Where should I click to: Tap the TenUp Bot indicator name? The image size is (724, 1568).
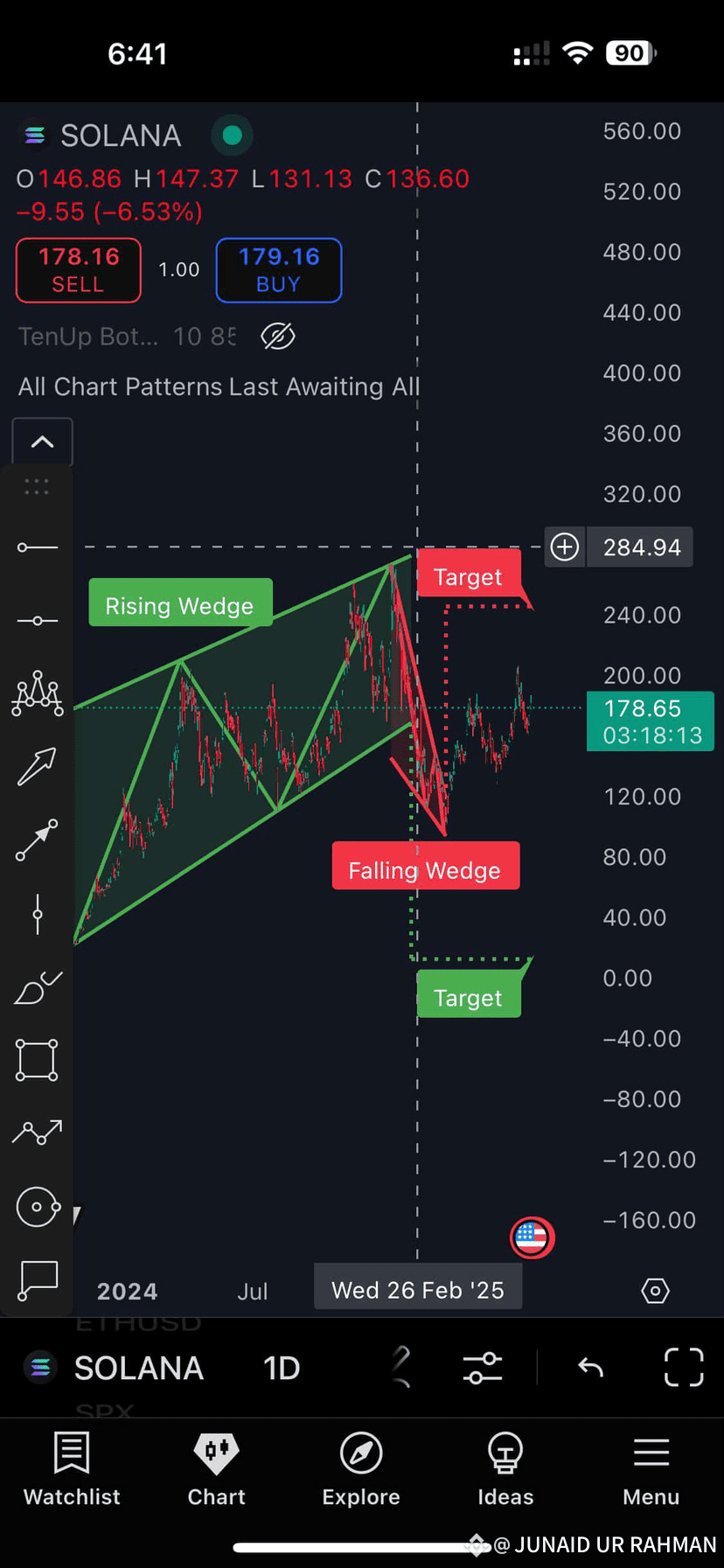coord(88,337)
